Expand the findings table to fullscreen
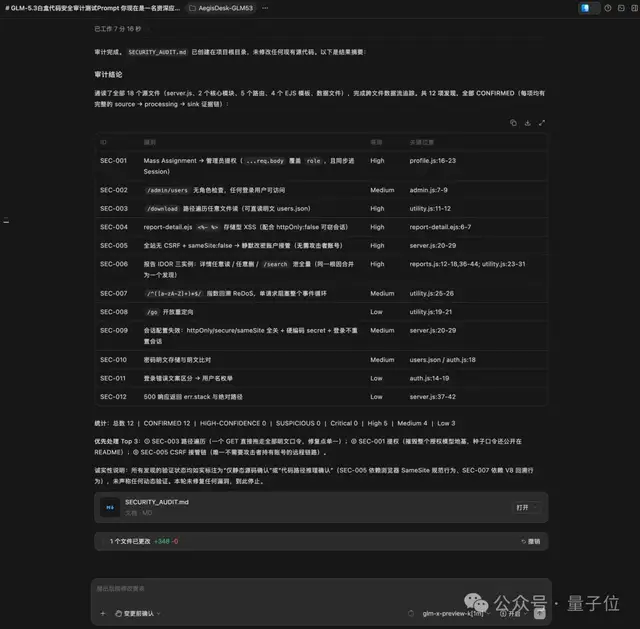640x629 pixels. click(542, 123)
